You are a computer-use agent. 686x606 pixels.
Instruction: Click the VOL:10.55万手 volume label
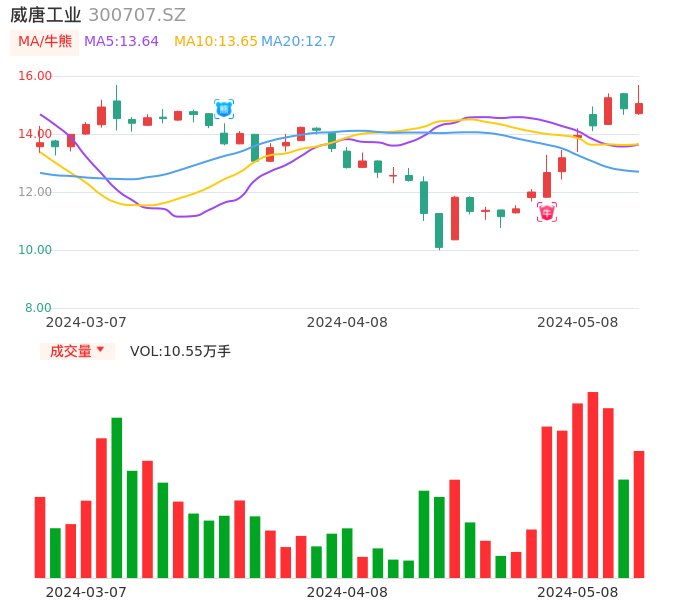[180, 351]
